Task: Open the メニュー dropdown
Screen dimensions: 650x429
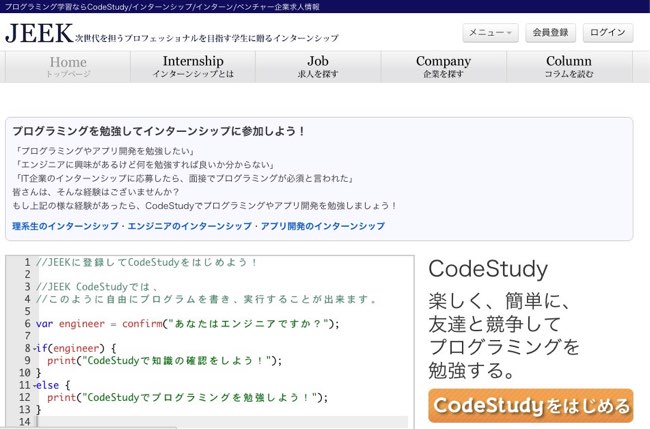Action: [490, 33]
